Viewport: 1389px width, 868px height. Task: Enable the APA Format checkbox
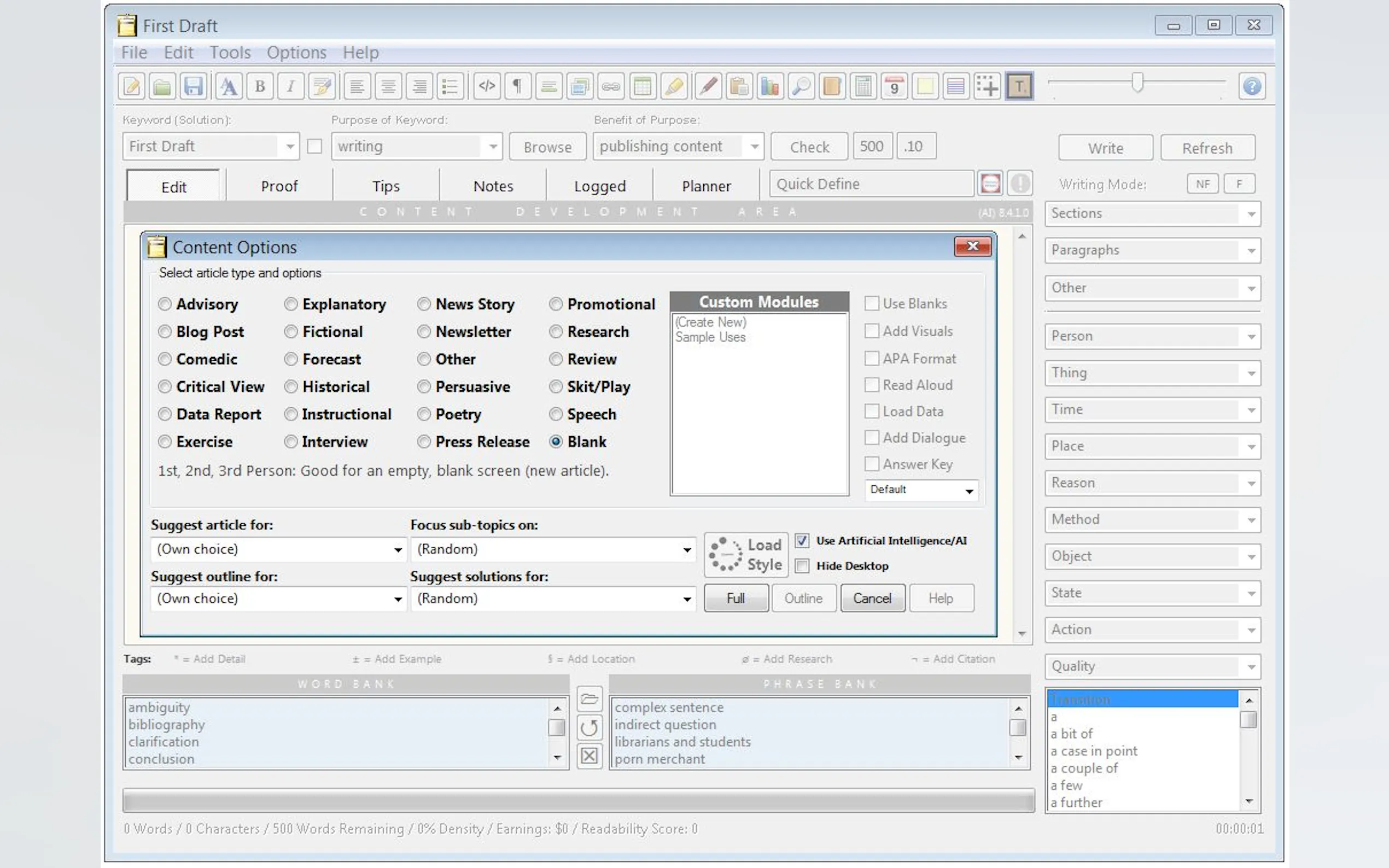(872, 359)
